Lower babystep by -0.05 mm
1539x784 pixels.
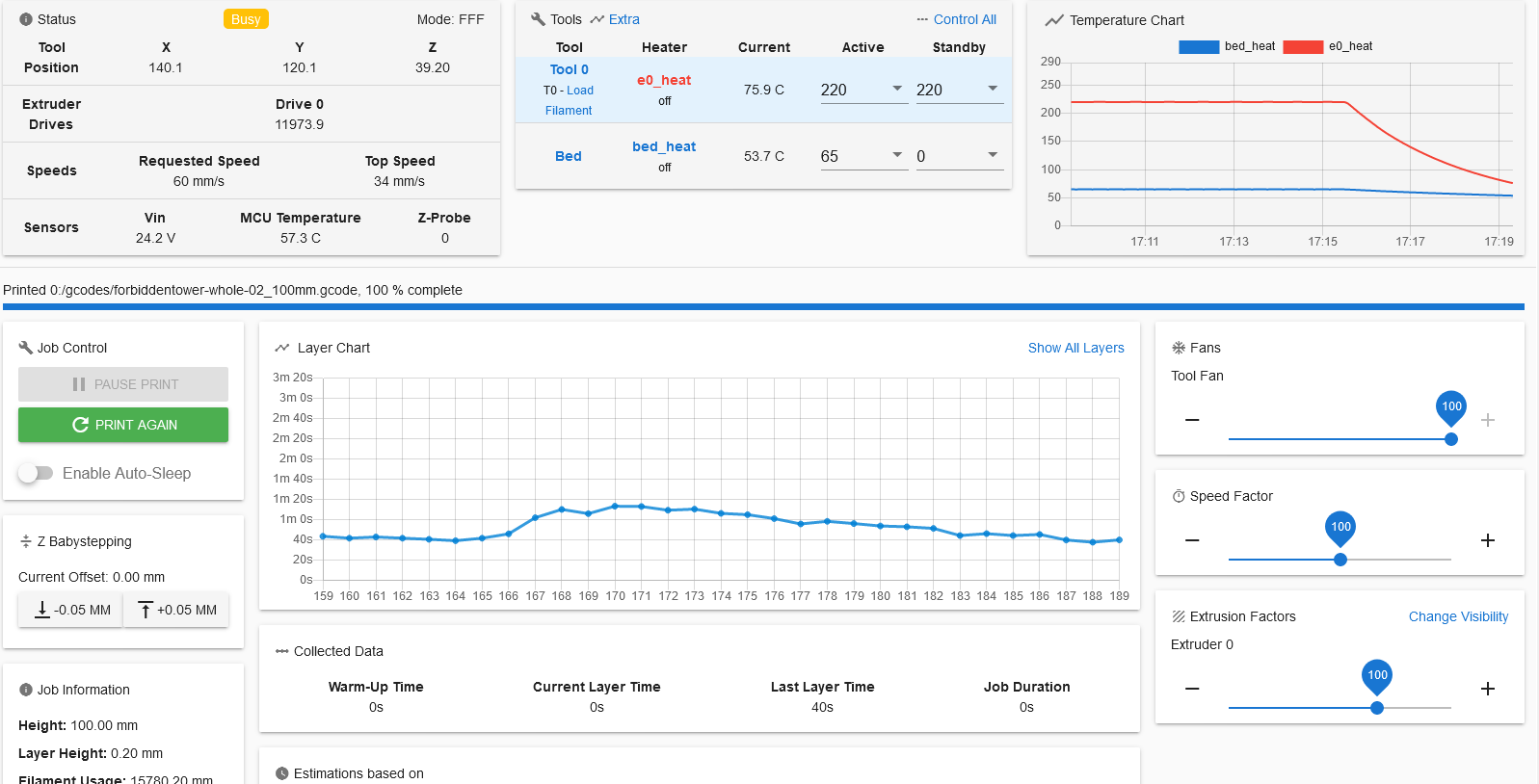coord(70,610)
